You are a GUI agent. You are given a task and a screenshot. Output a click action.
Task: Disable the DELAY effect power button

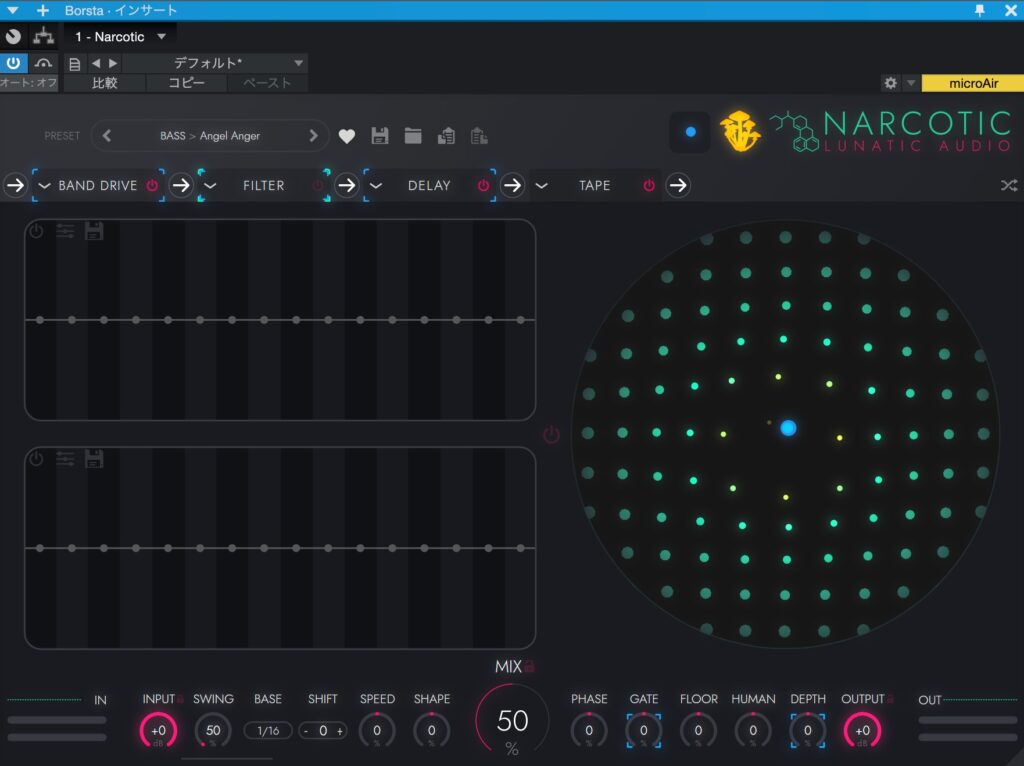483,185
